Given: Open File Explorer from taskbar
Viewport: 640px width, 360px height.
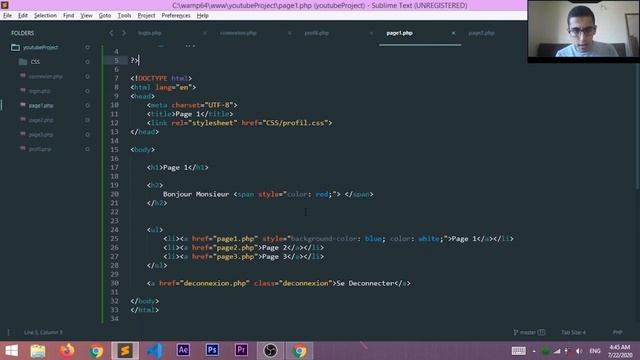Looking at the screenshot, I should click(x=38, y=351).
